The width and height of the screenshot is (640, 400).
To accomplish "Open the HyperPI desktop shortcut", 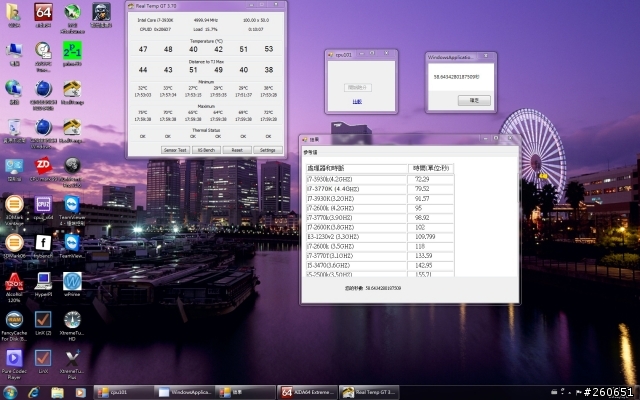I will click(x=43, y=282).
